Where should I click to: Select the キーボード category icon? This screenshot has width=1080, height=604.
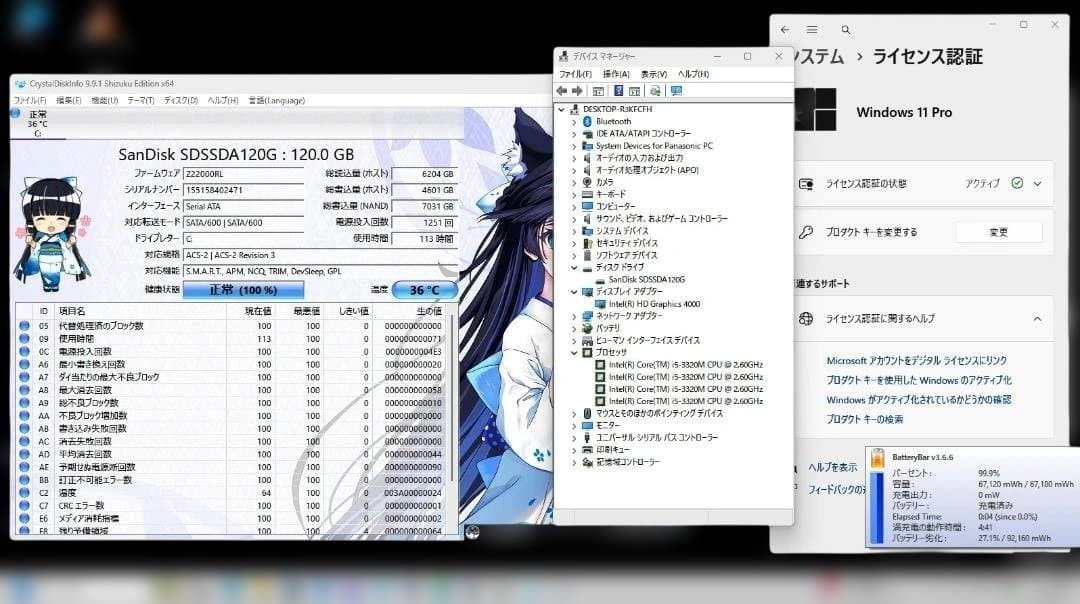pos(587,194)
